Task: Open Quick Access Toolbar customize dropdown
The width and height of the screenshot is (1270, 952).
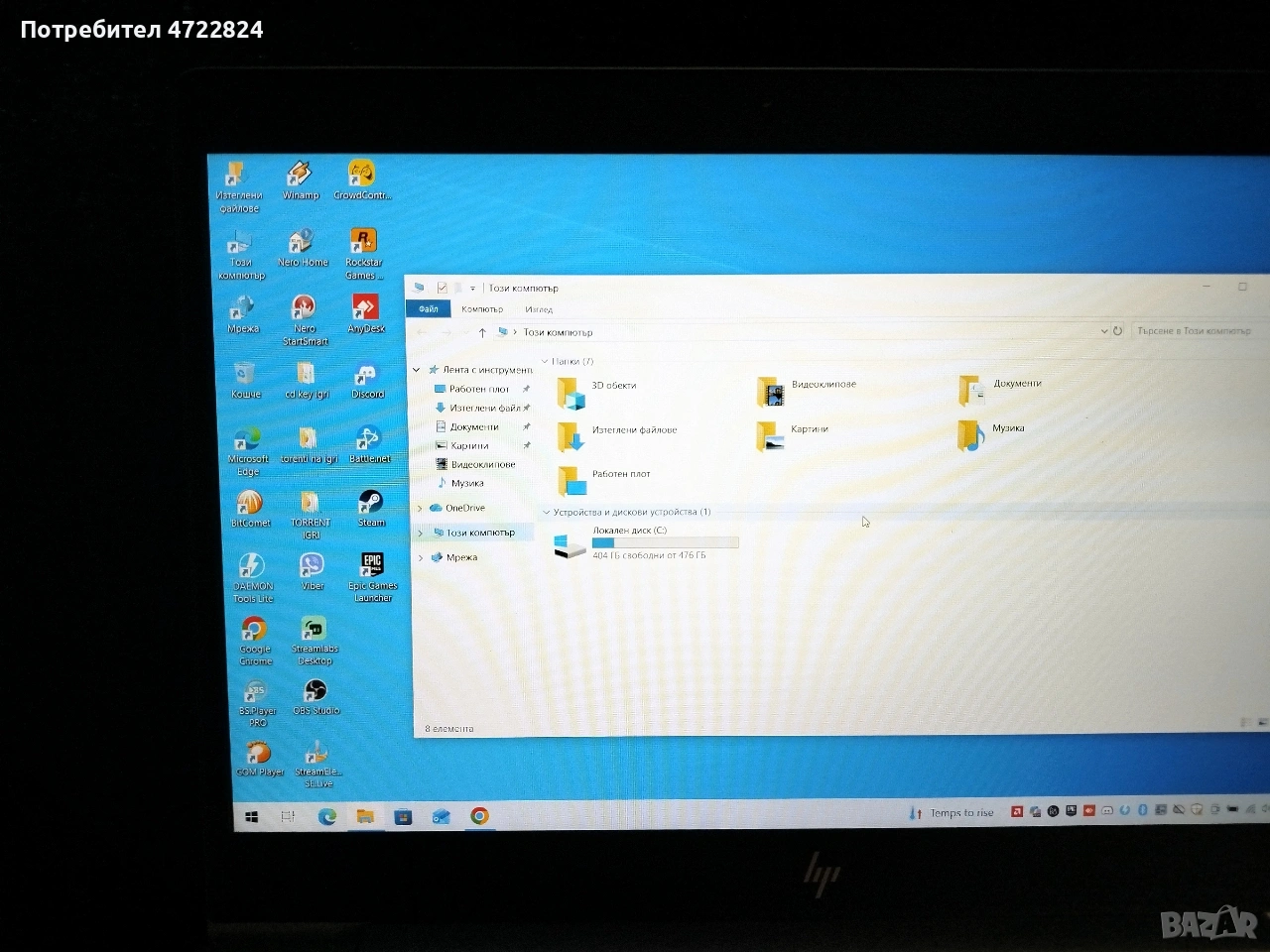Action: (472, 289)
